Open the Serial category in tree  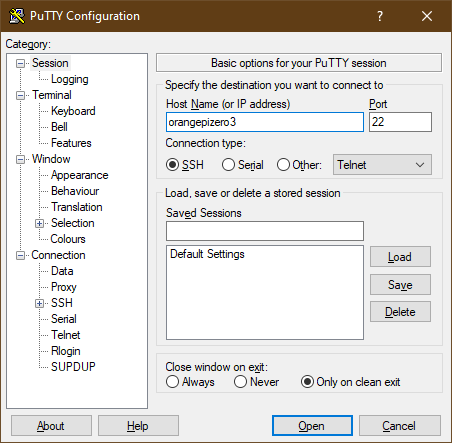pos(64,319)
